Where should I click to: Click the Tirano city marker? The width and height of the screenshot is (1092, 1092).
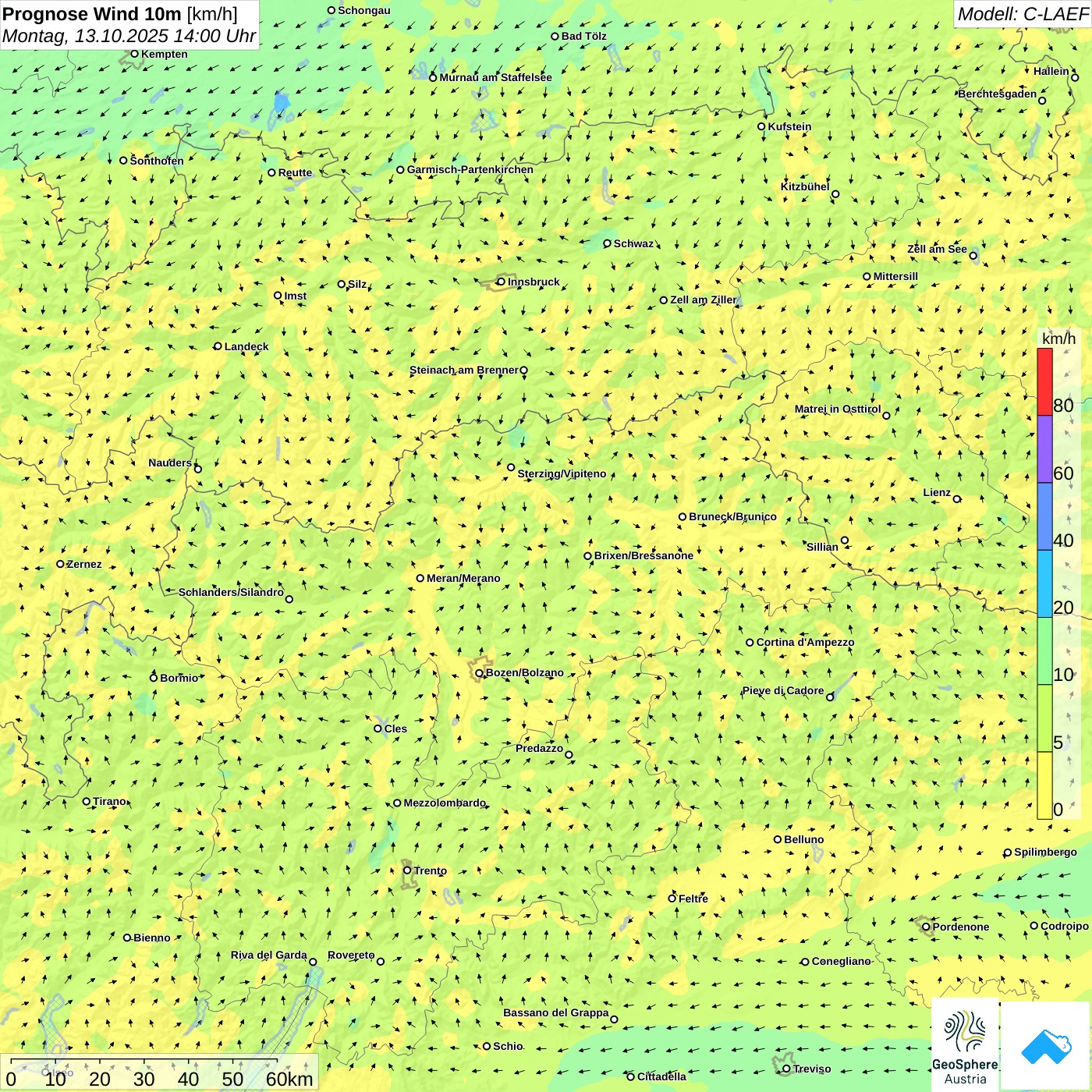pos(87,801)
